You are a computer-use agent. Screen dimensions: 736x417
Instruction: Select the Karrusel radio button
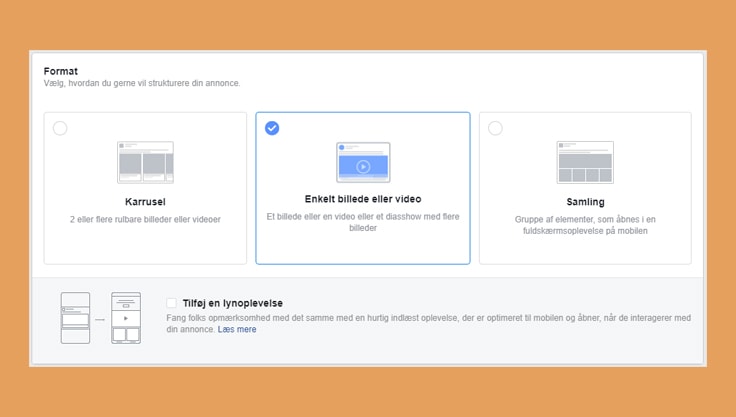click(x=60, y=128)
